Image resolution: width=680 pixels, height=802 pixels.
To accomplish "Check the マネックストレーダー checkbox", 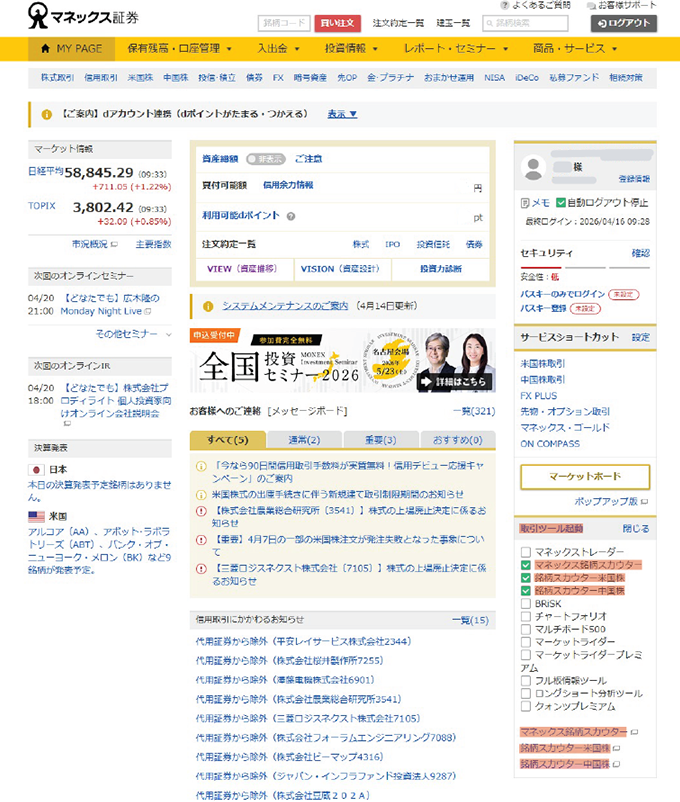I will point(525,552).
